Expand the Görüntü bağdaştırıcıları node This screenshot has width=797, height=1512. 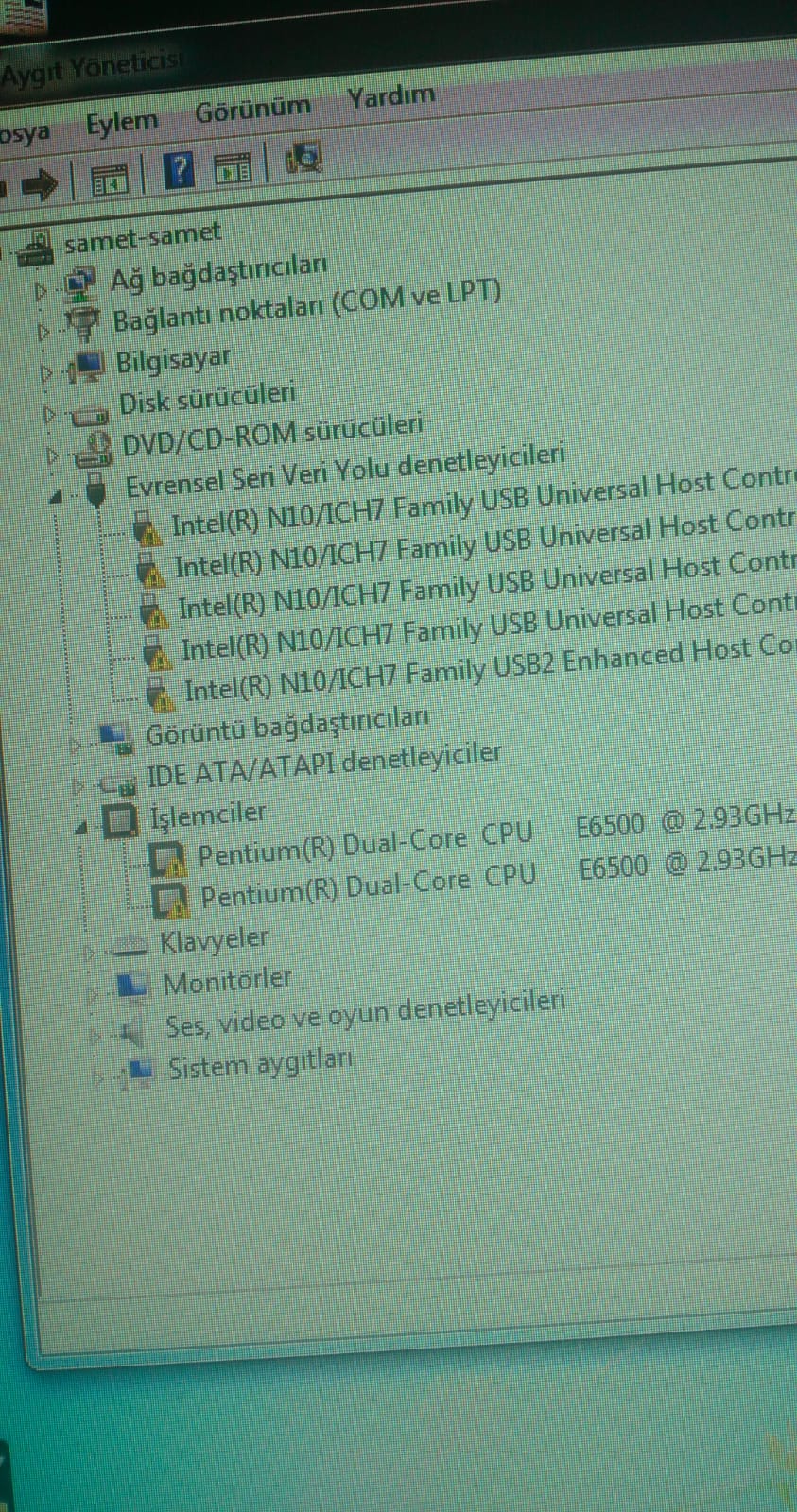75,745
